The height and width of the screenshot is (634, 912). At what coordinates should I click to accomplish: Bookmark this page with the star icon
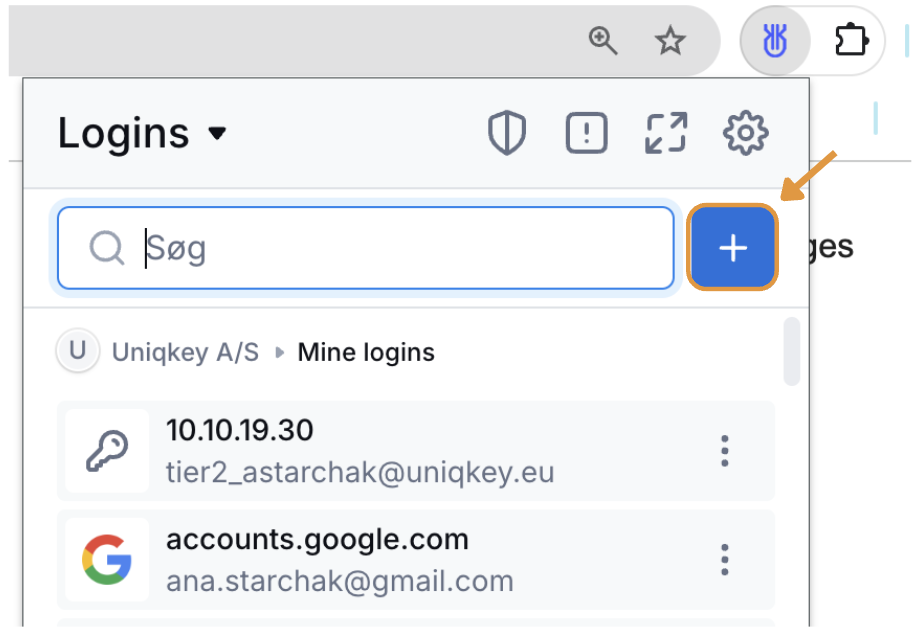669,41
